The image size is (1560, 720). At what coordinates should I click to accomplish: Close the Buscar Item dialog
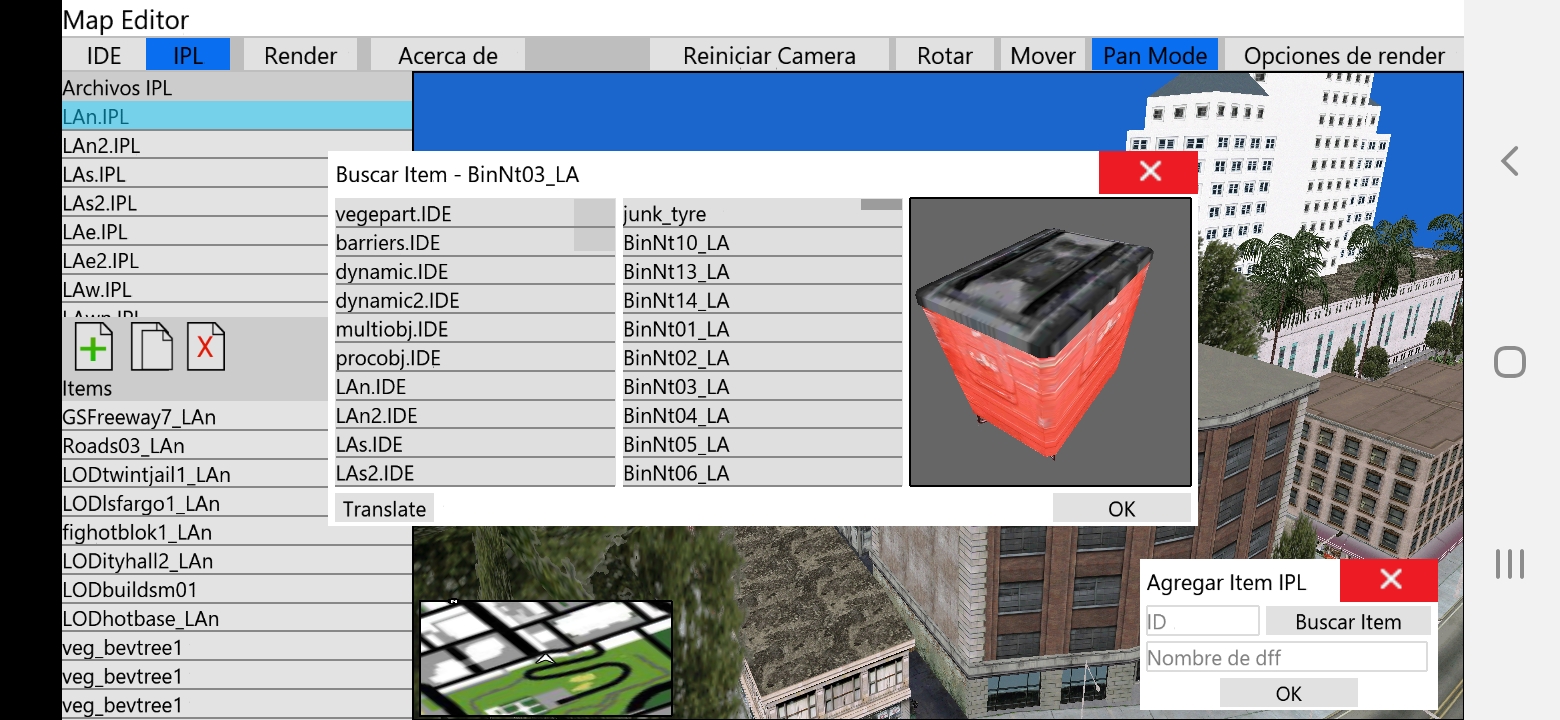[1148, 172]
